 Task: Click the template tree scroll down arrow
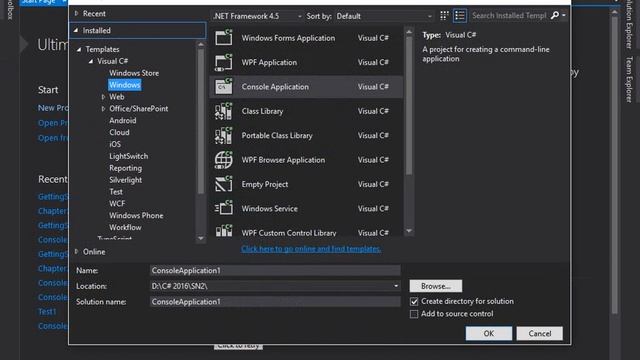tap(200, 238)
